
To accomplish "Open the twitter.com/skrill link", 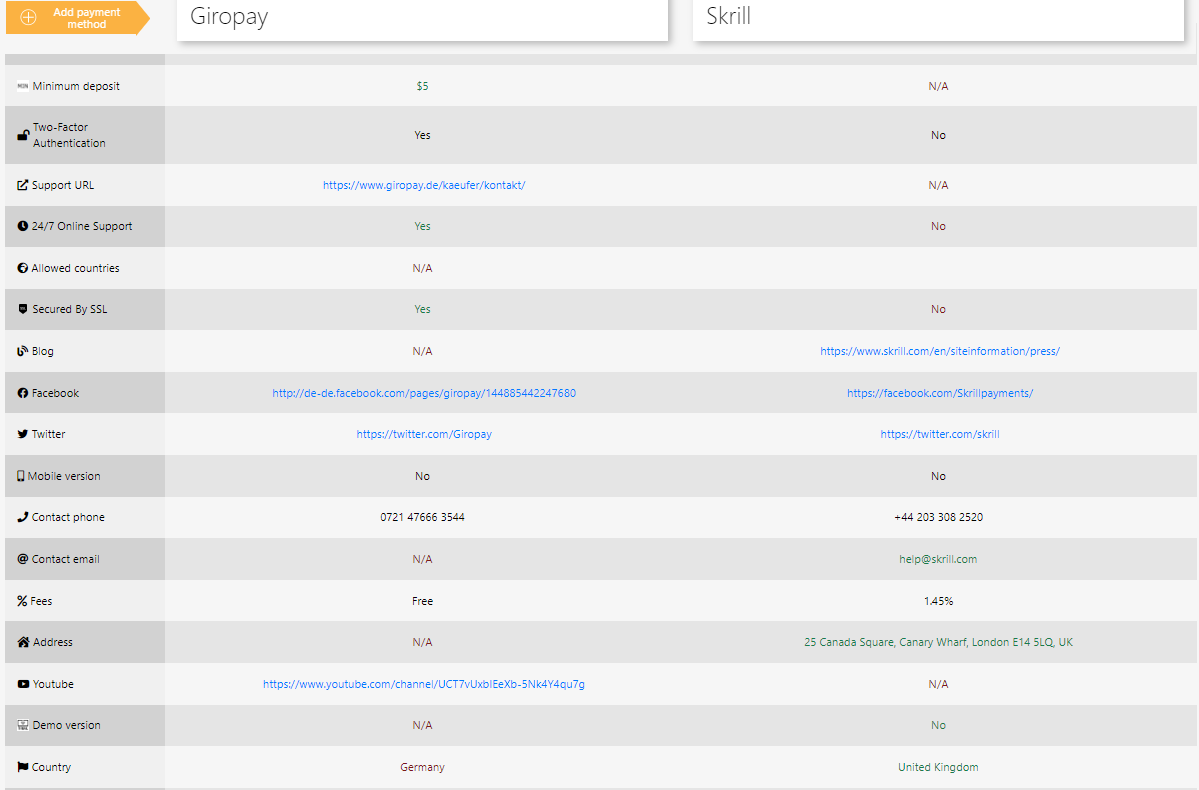I will [x=940, y=434].
